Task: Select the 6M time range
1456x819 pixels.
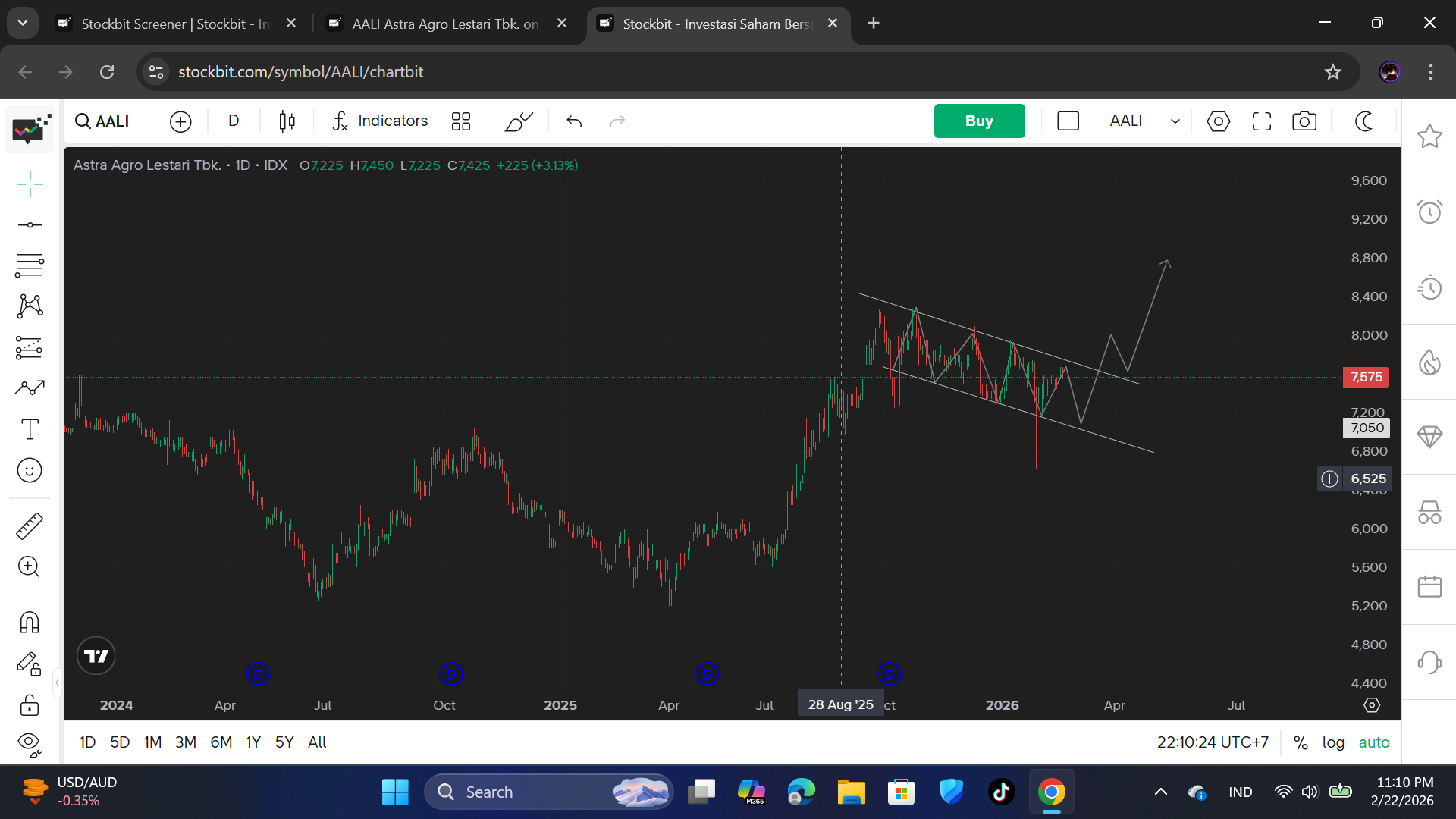Action: click(221, 742)
